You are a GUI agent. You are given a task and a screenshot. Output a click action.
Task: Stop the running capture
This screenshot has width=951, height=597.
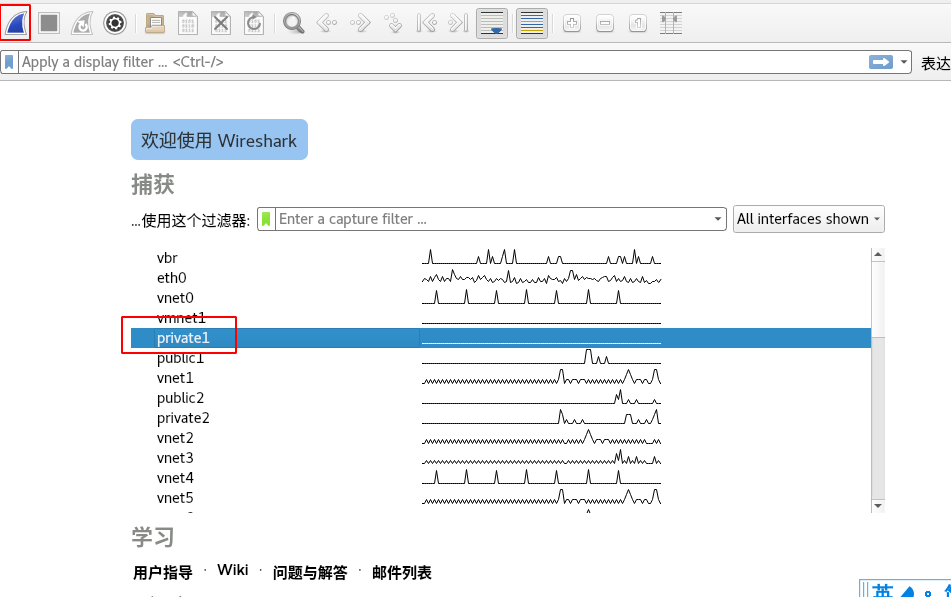pyautogui.click(x=49, y=23)
